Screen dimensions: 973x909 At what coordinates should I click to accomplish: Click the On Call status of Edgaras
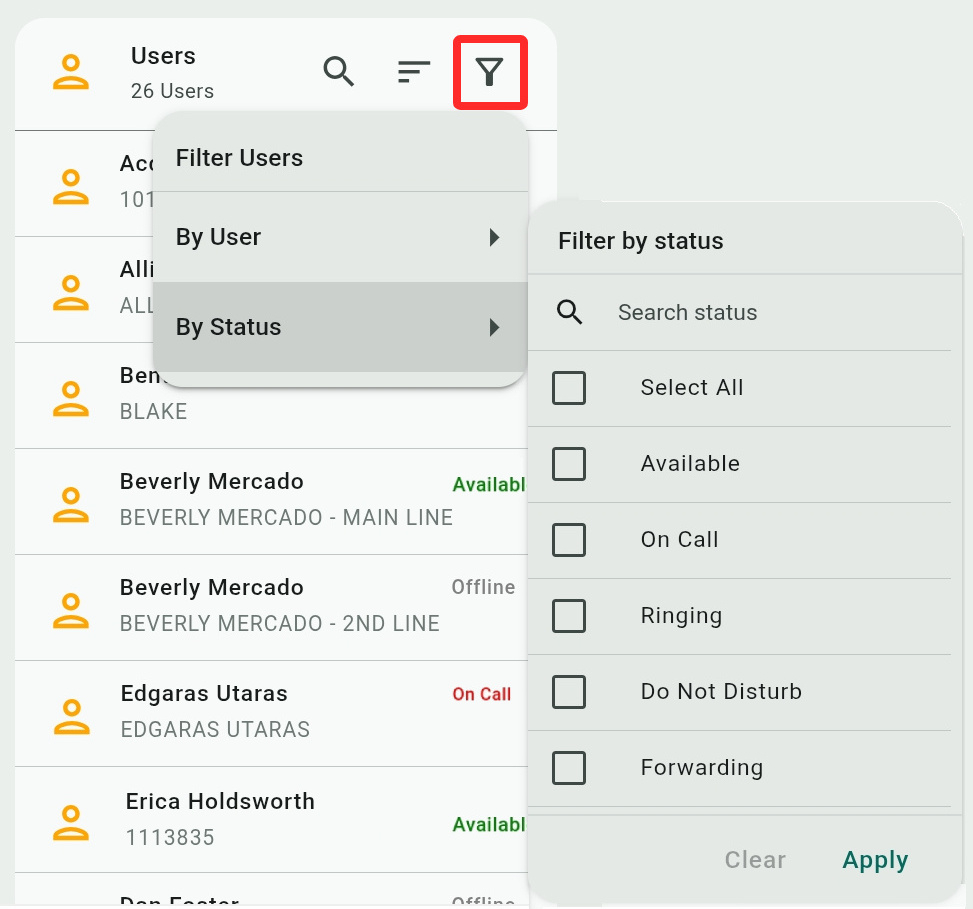[482, 694]
